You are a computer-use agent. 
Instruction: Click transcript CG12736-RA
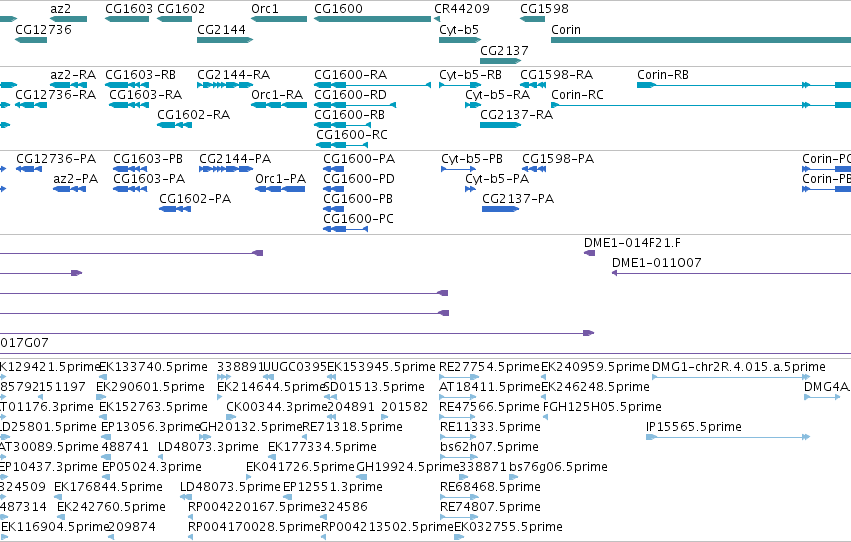click(x=31, y=105)
